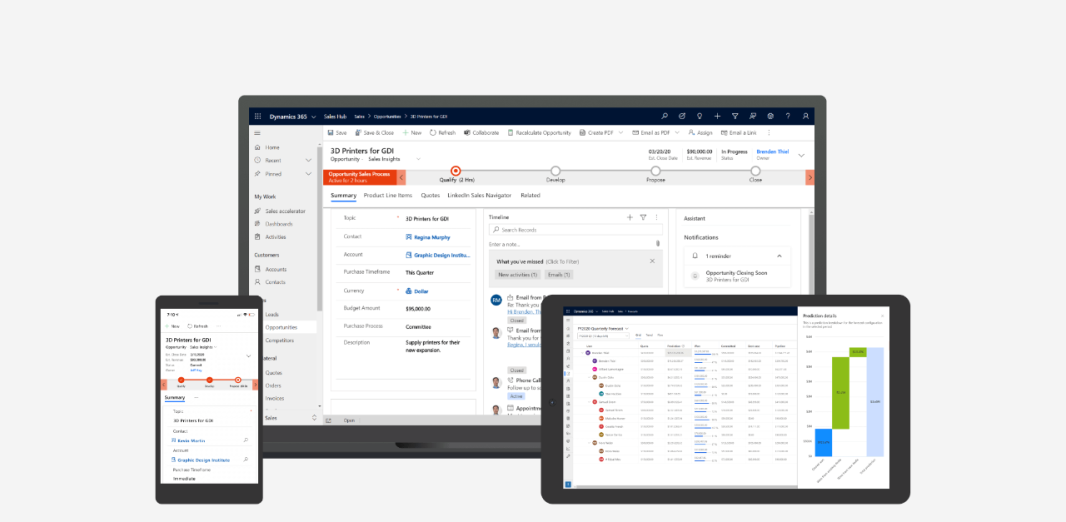Screen dimensions: 1066x522
Task: Select the Propose stage circle
Action: (x=655, y=171)
